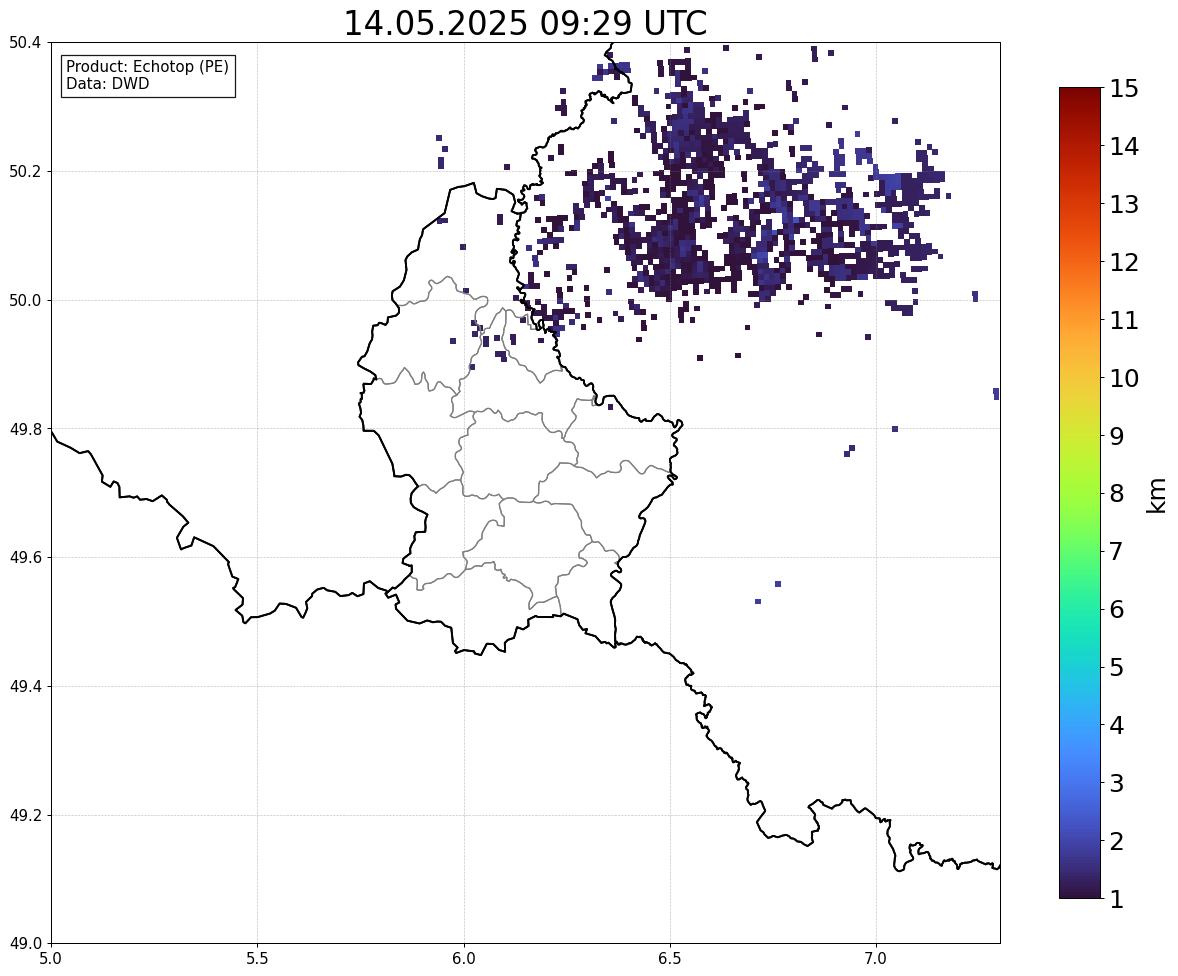Viewport: 1178px width, 976px height.
Task: Click colorbar tick label 4
Action: tap(1116, 725)
